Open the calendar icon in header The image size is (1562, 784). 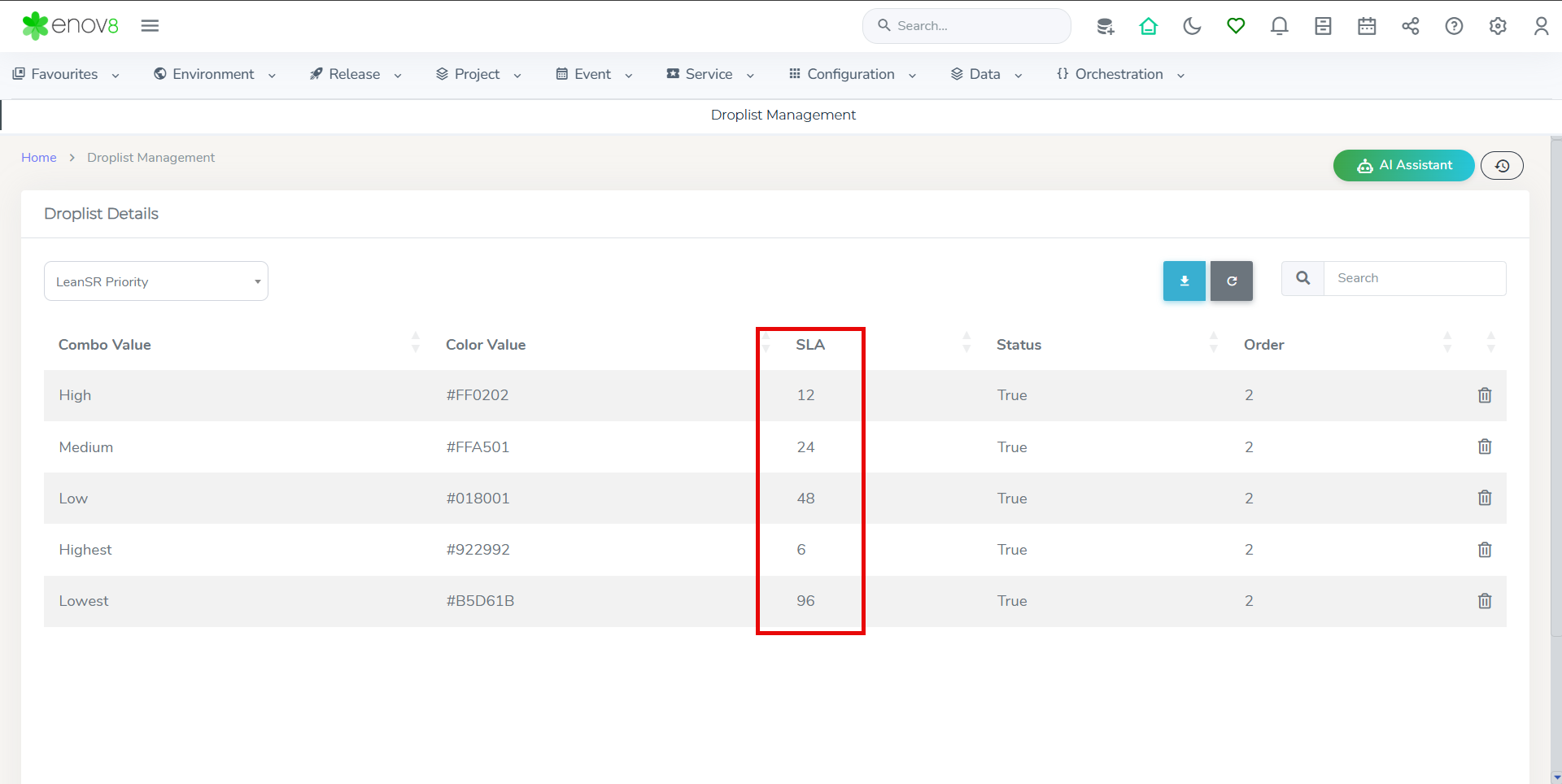coord(1367,26)
